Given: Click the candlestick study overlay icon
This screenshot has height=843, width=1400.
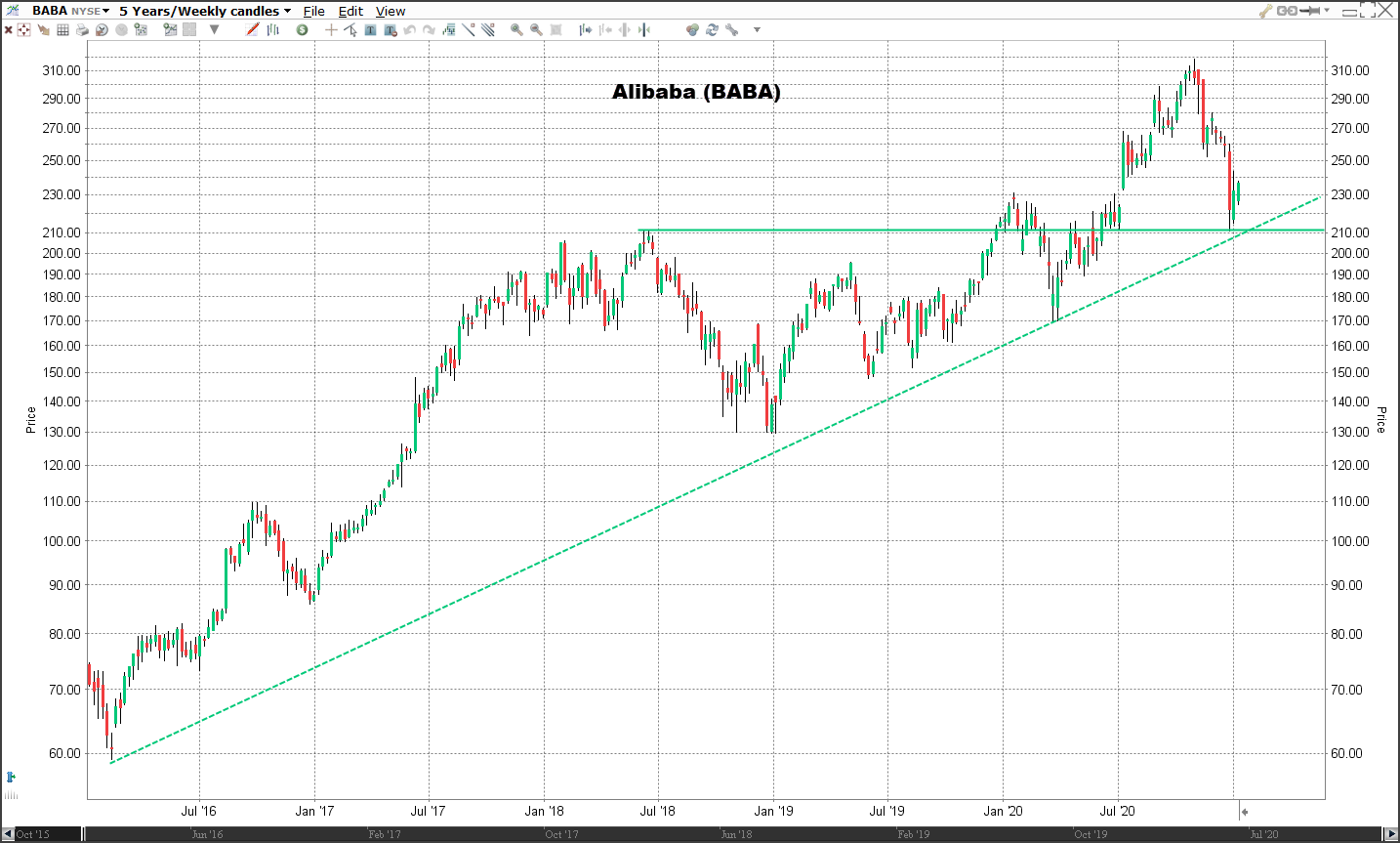Looking at the screenshot, I should [449, 30].
